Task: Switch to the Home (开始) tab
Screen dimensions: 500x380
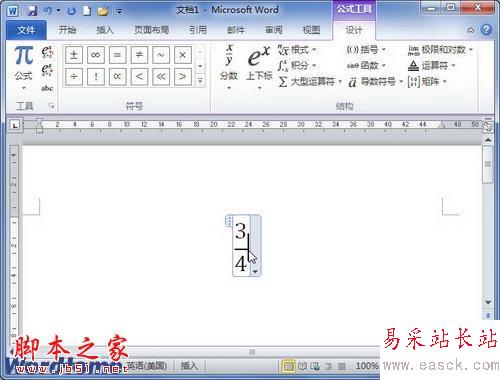Action: coord(67,30)
